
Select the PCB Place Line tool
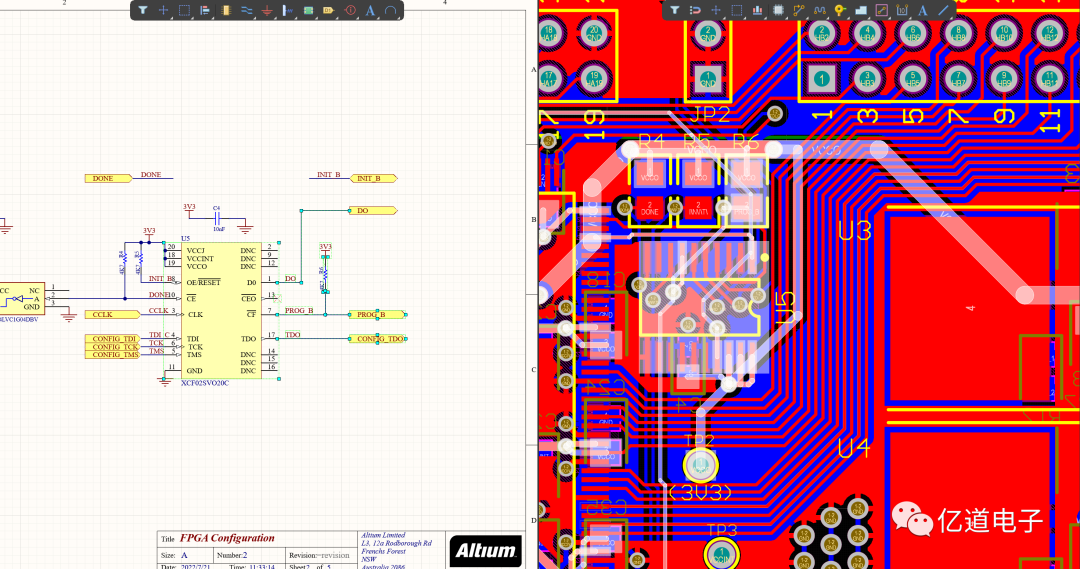(x=943, y=10)
